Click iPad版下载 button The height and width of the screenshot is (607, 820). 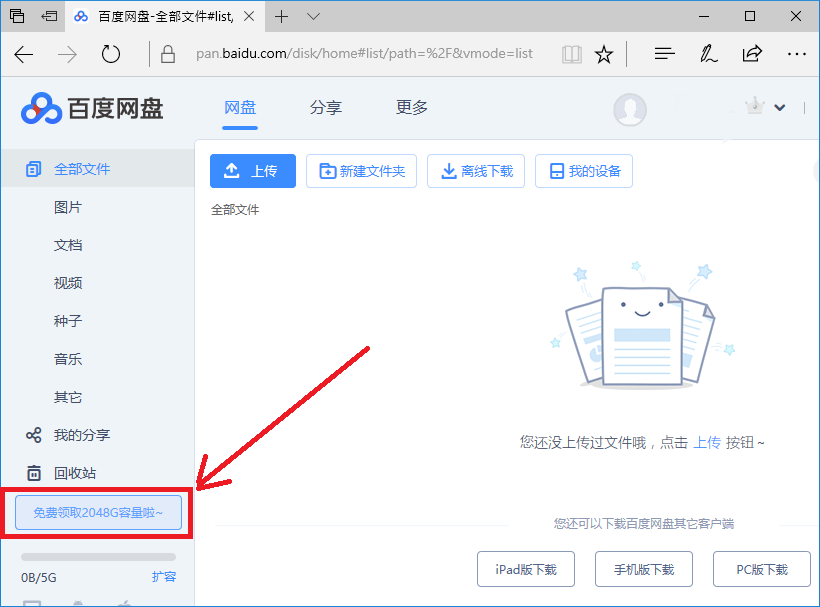[526, 569]
